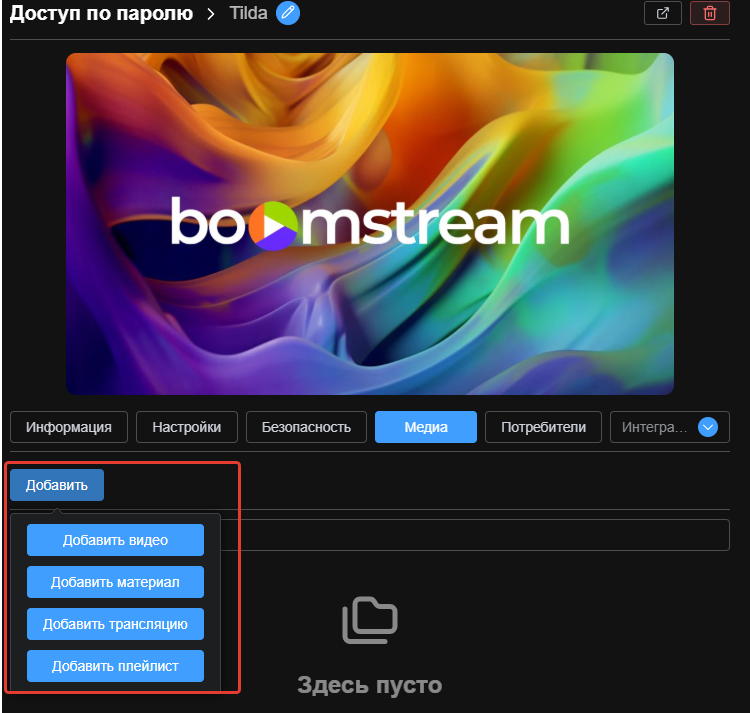Expand more tabs with blue chevron arrow

[x=708, y=427]
